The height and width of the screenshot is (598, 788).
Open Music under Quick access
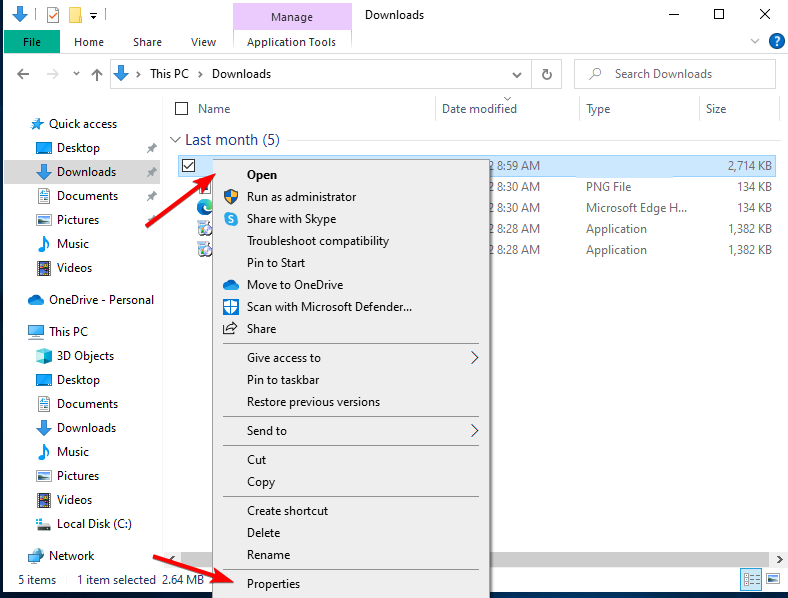[73, 244]
